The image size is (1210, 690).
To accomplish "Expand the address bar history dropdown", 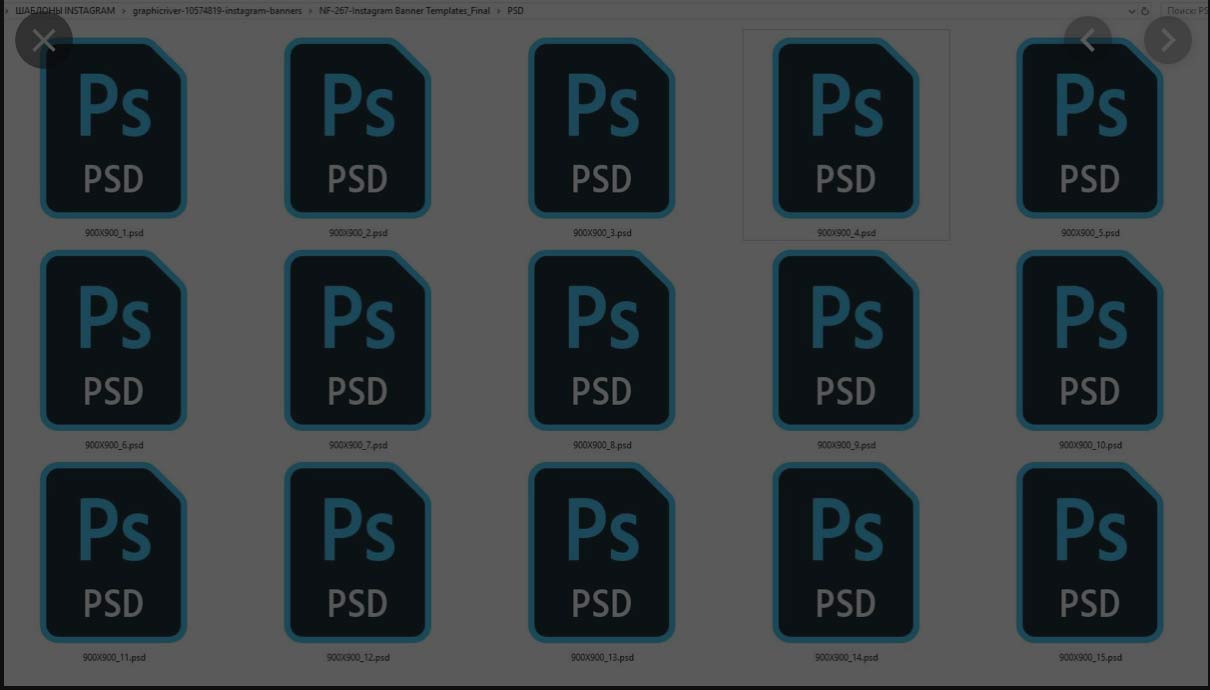I will pos(1131,10).
